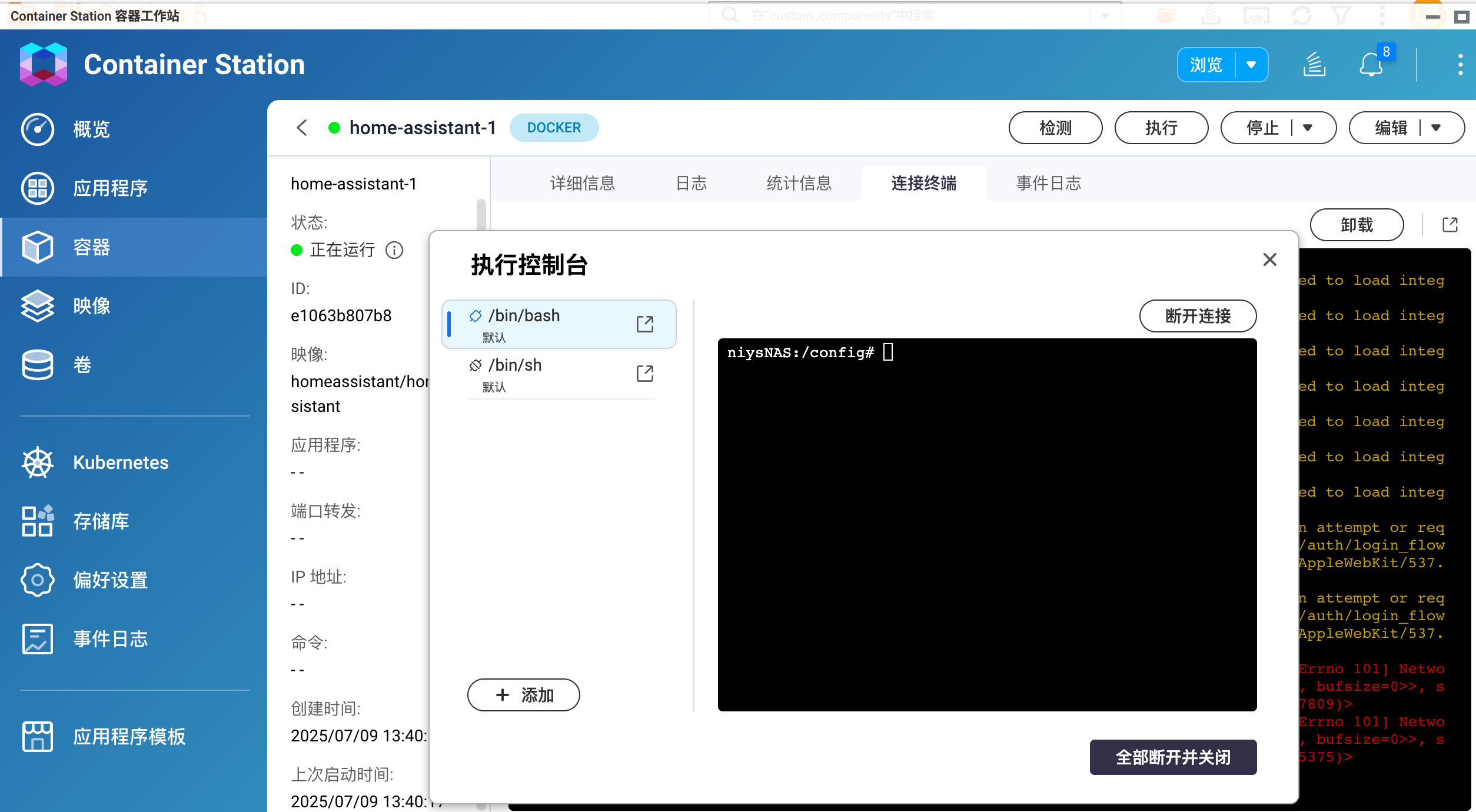The image size is (1476, 812).
Task: Click 全部断开并关闭 button
Action: tap(1174, 757)
